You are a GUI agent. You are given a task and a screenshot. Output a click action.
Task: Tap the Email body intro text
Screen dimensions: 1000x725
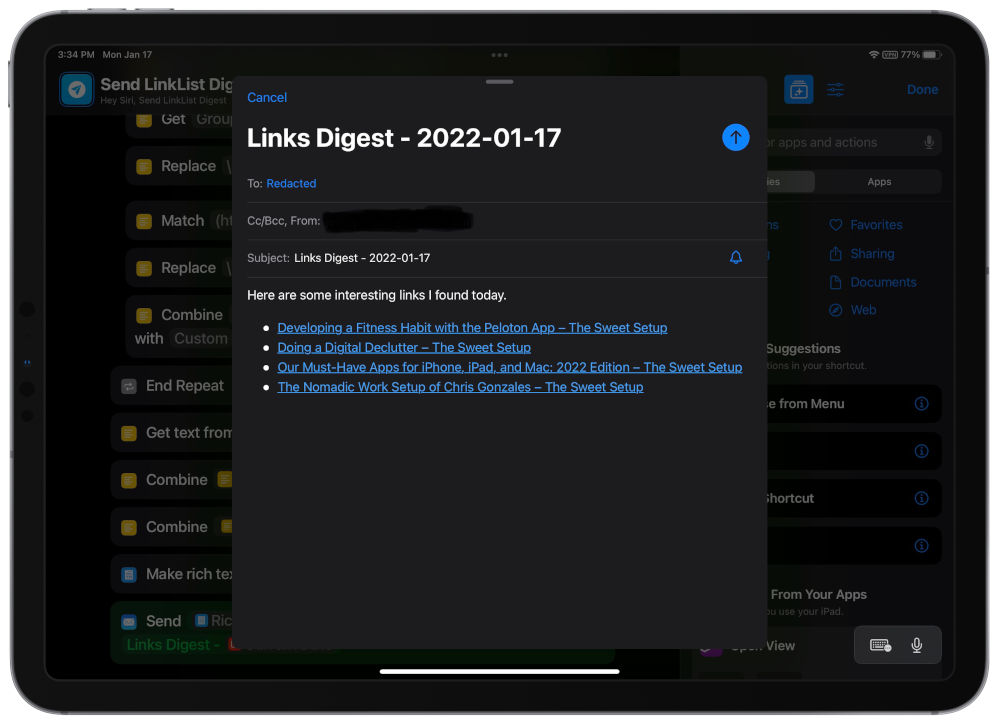point(377,295)
